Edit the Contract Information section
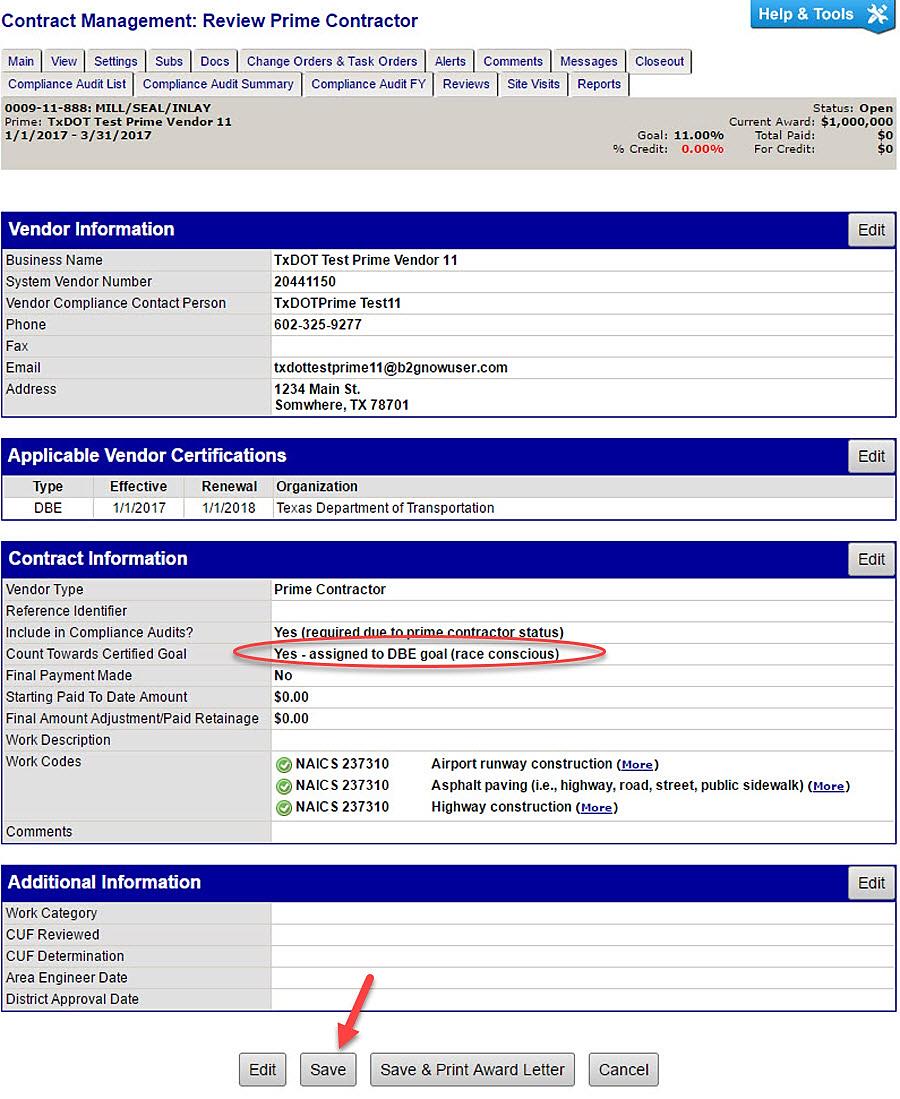This screenshot has height=1099, width=900. [x=871, y=559]
